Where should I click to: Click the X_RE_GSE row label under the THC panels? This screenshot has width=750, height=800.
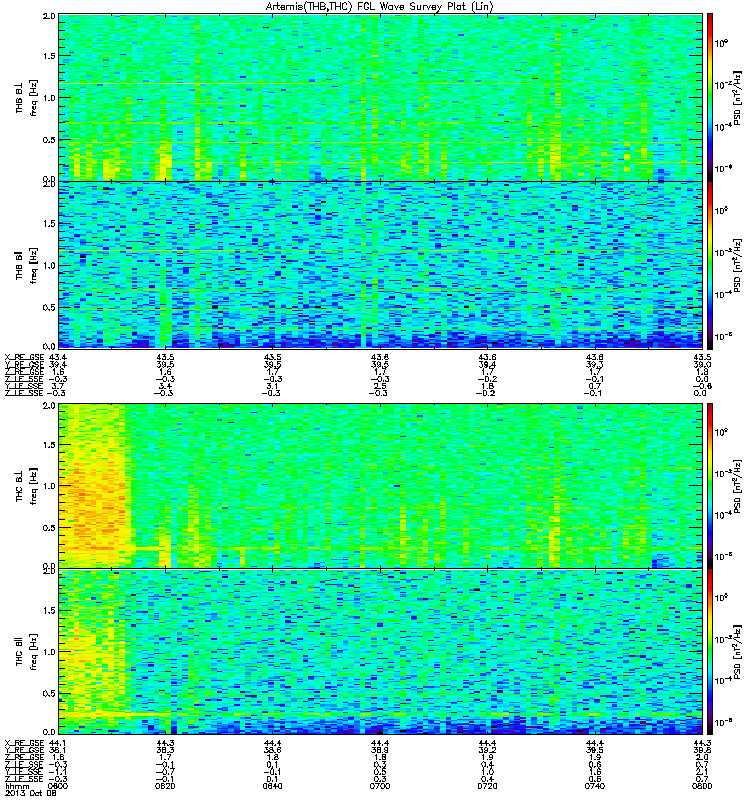click(x=24, y=743)
